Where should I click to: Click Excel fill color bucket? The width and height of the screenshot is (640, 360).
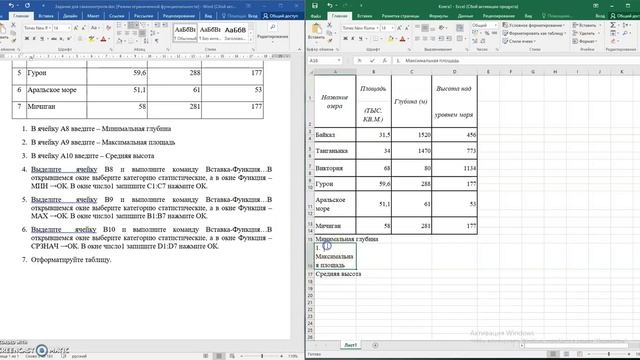coord(390,39)
